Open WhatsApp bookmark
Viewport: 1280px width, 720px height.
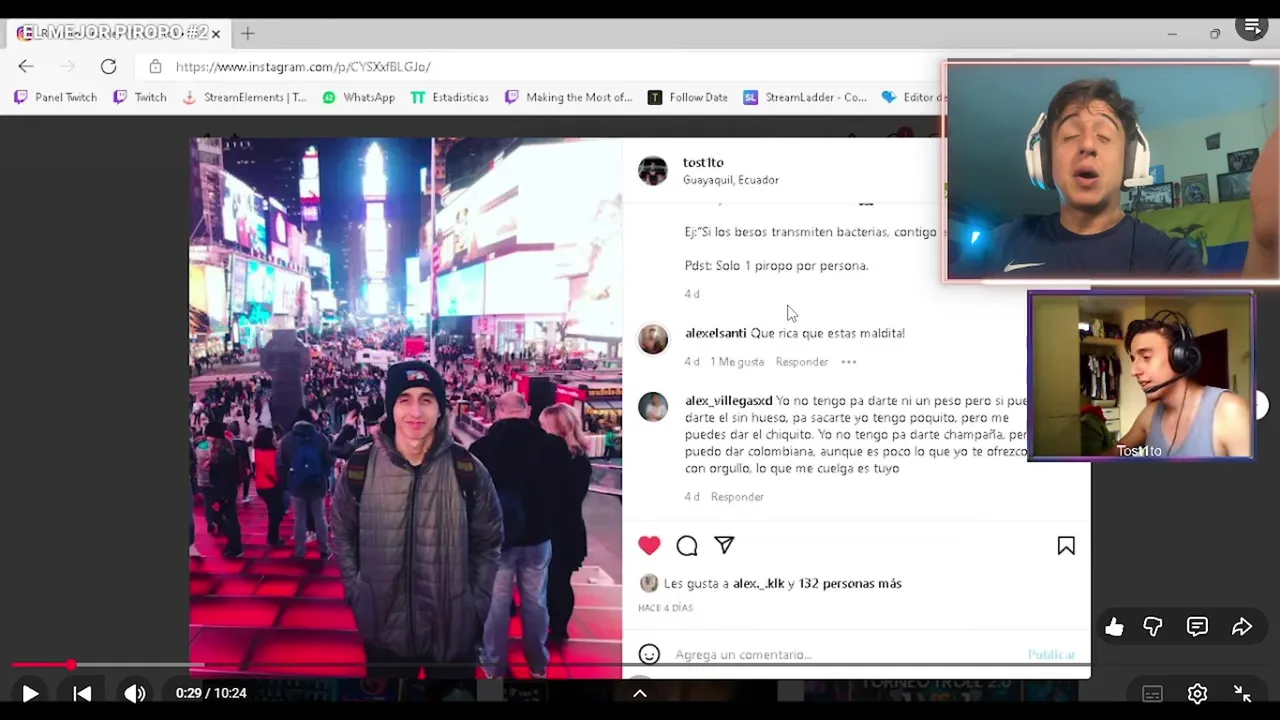coord(358,97)
